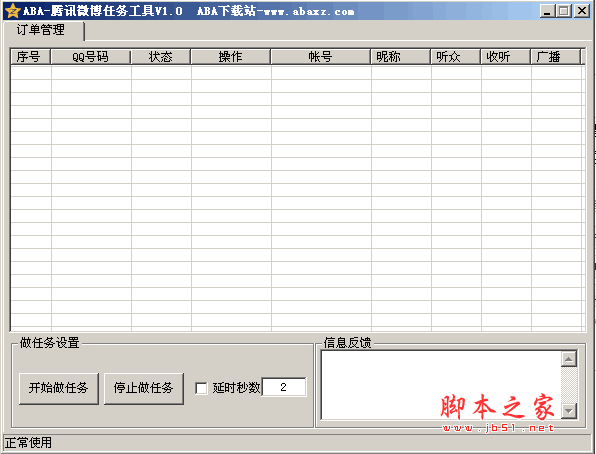This screenshot has height=454, width=596.
Task: Click the 帐号 column header
Action: (321, 57)
